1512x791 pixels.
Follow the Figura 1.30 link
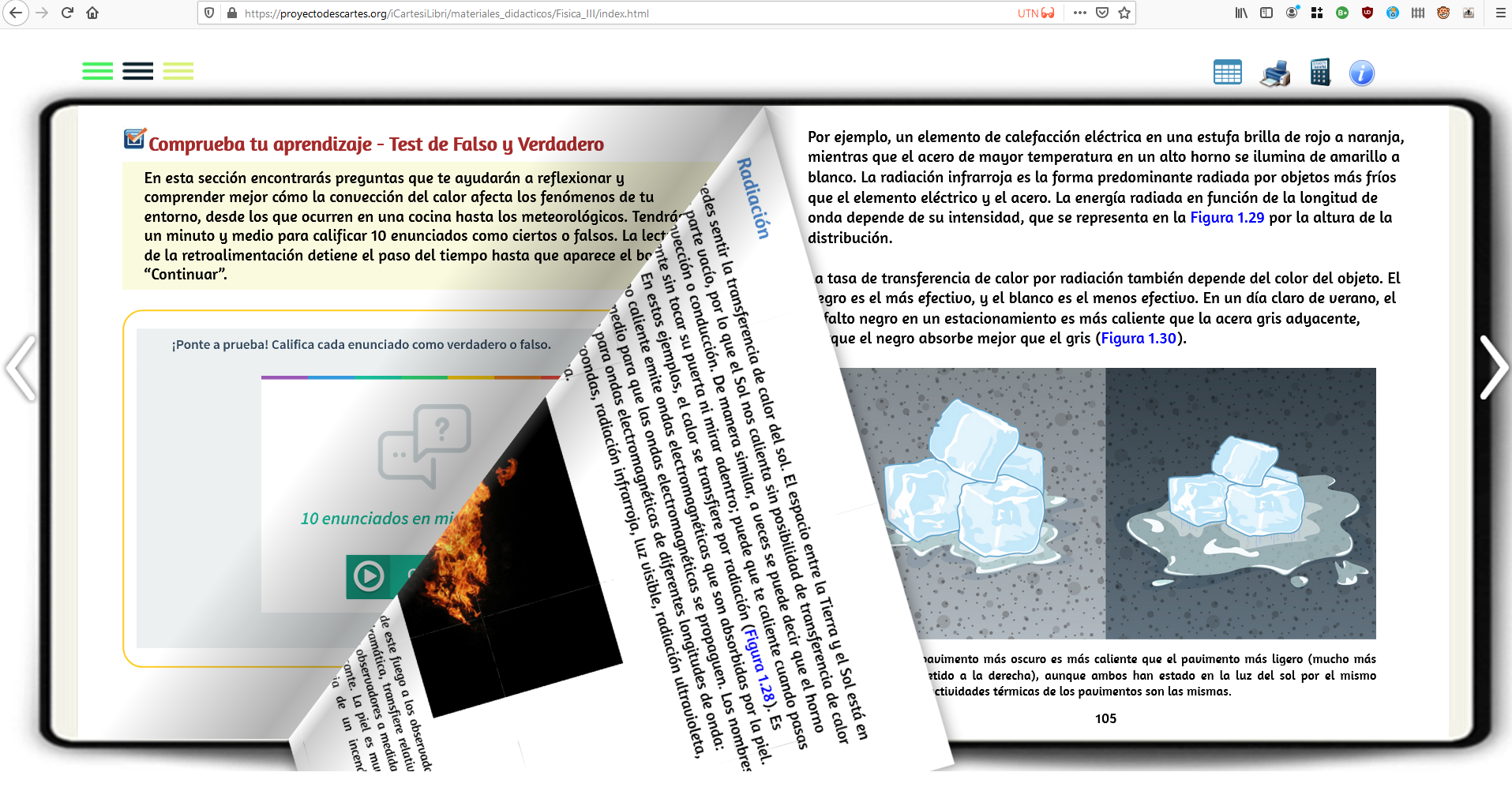(1139, 339)
